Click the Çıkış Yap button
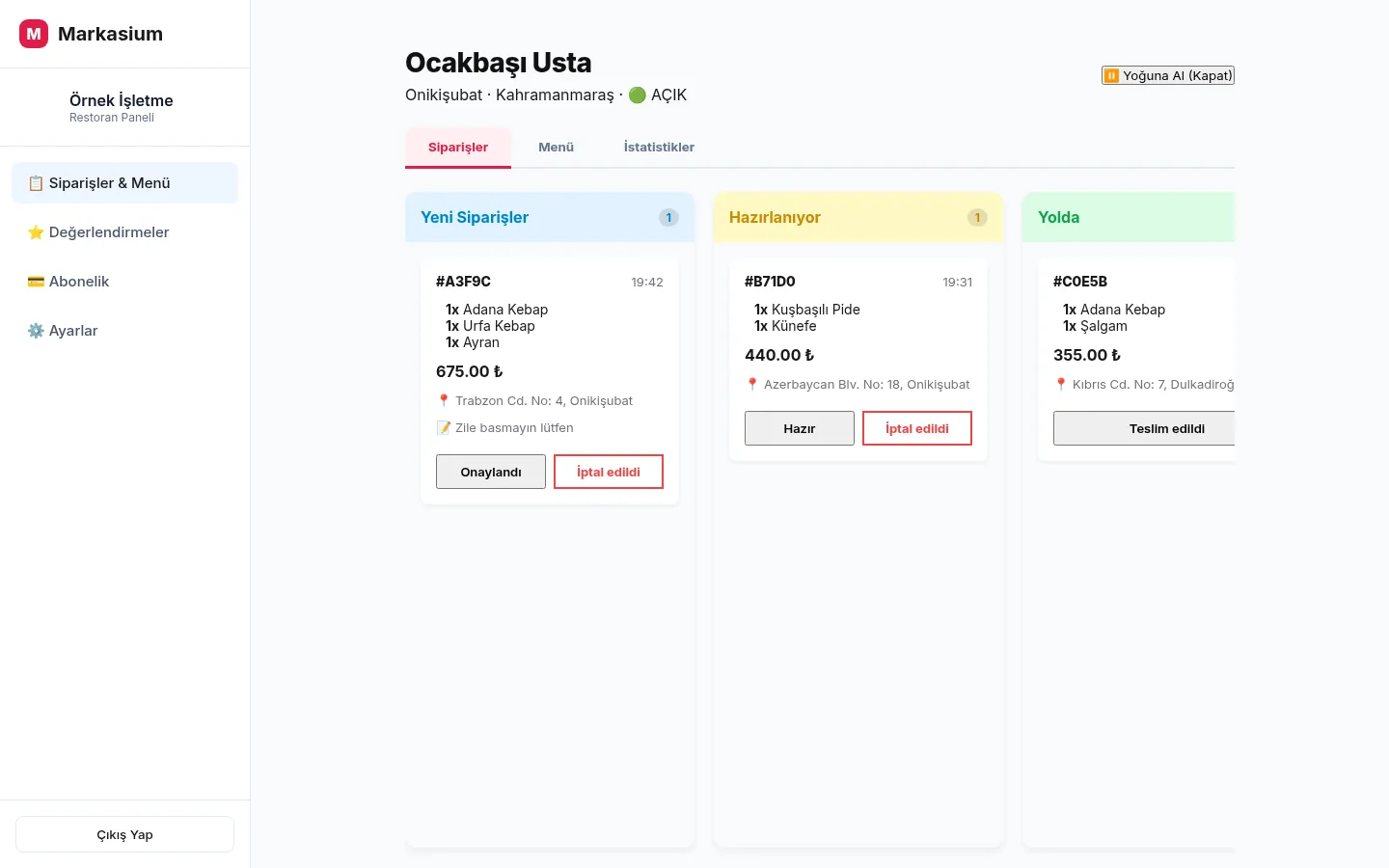Viewport: 1389px width, 868px height. (x=124, y=834)
